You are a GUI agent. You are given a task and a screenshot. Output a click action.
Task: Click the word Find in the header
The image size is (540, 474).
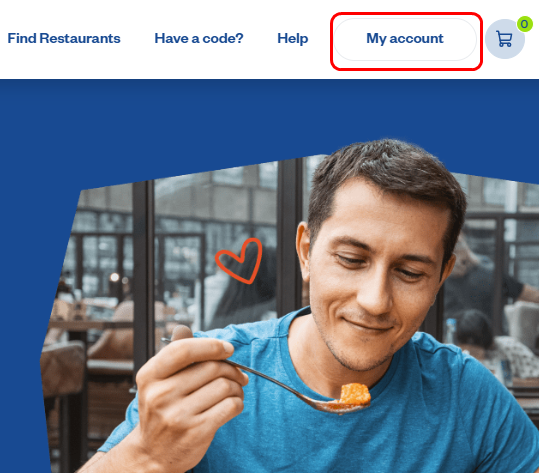click(x=22, y=38)
